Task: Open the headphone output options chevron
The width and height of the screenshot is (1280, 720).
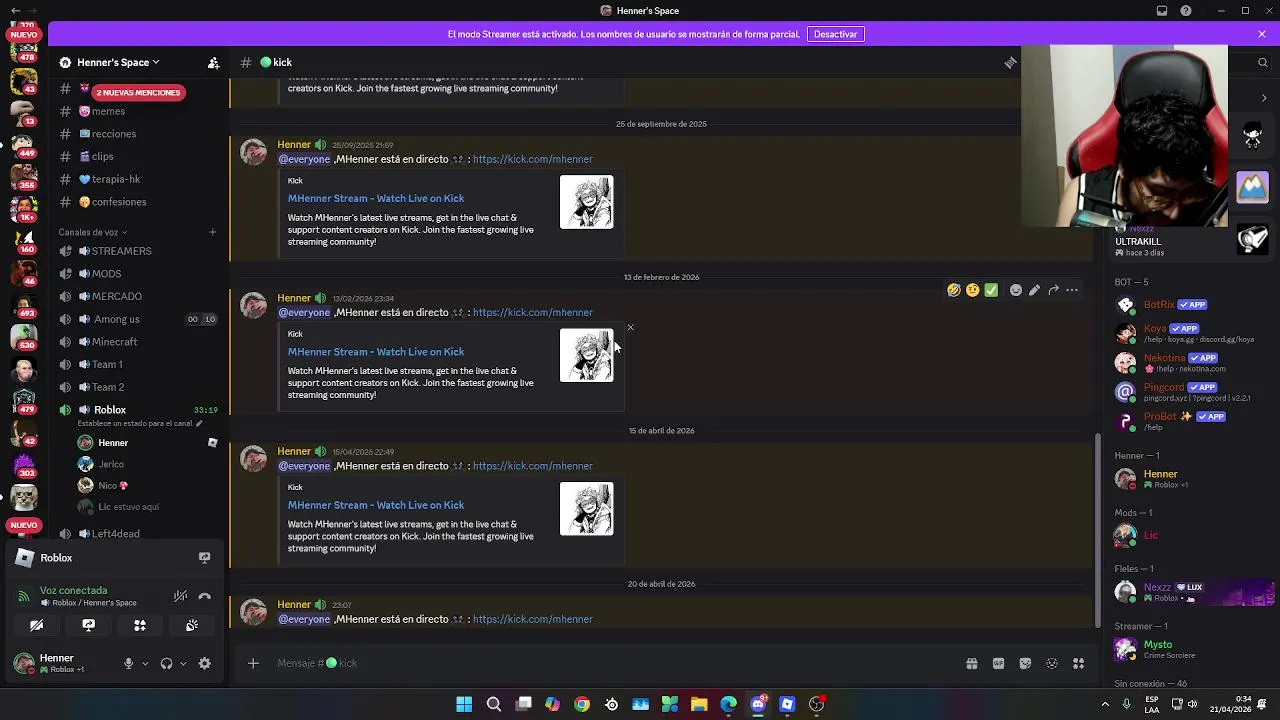Action: 183,663
